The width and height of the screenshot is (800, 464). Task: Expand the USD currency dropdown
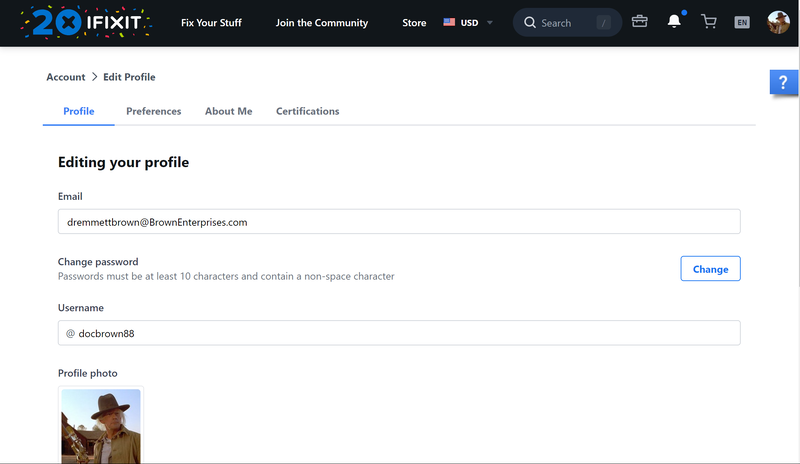point(468,23)
